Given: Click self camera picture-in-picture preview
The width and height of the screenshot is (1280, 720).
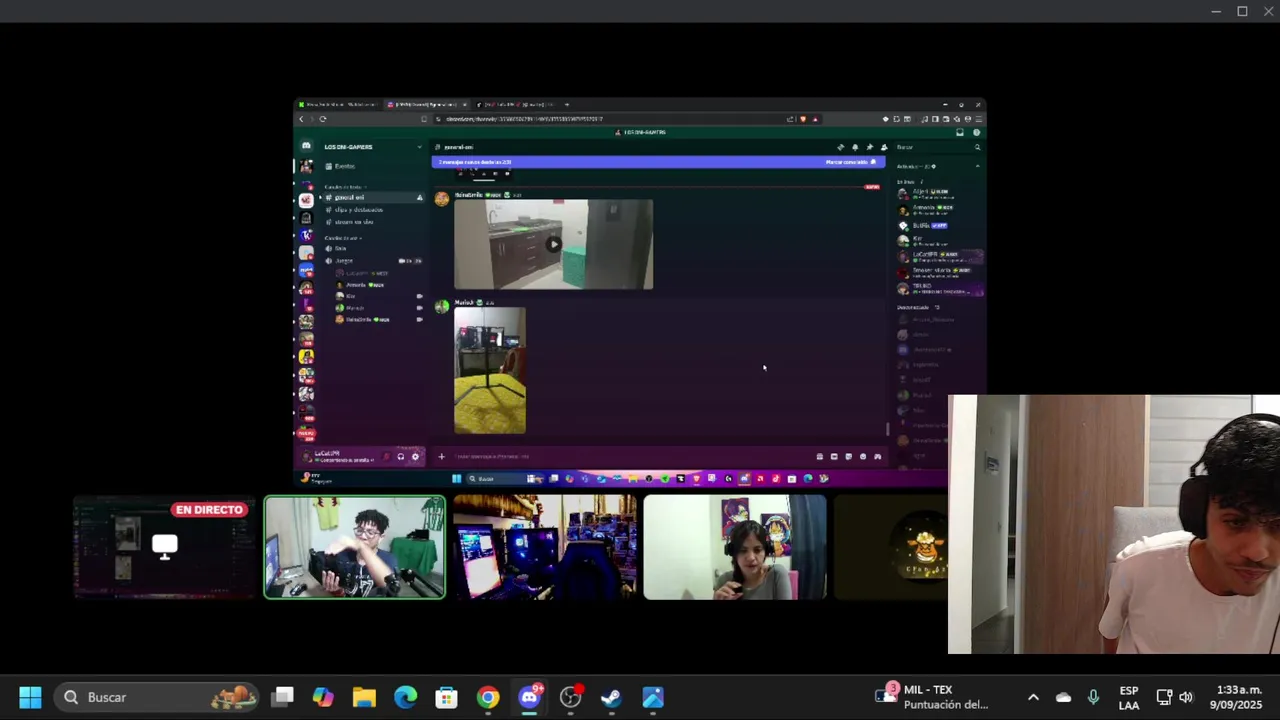Looking at the screenshot, I should pyautogui.click(x=1114, y=524).
